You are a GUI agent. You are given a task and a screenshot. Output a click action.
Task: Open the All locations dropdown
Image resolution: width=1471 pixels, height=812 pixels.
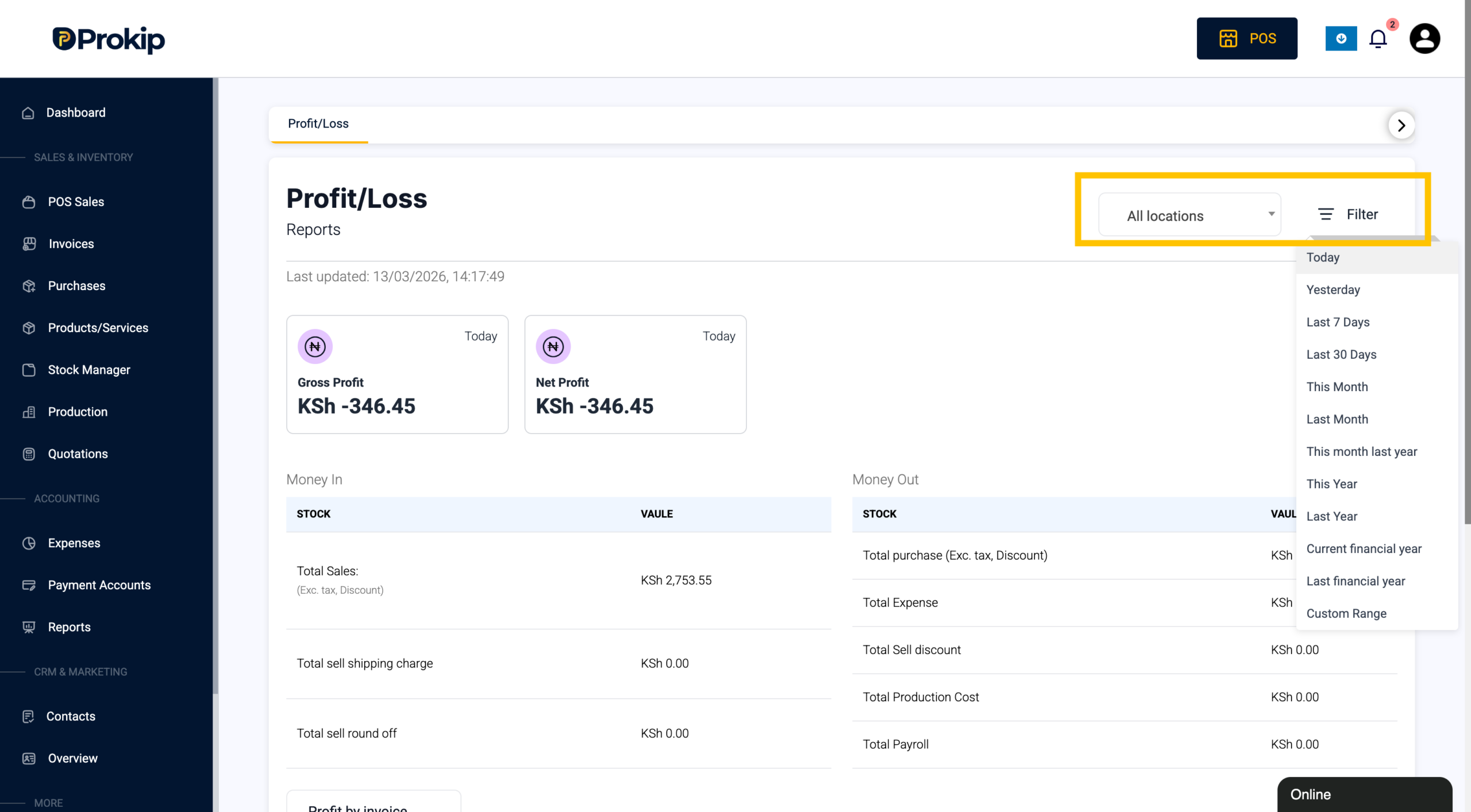pos(1189,215)
